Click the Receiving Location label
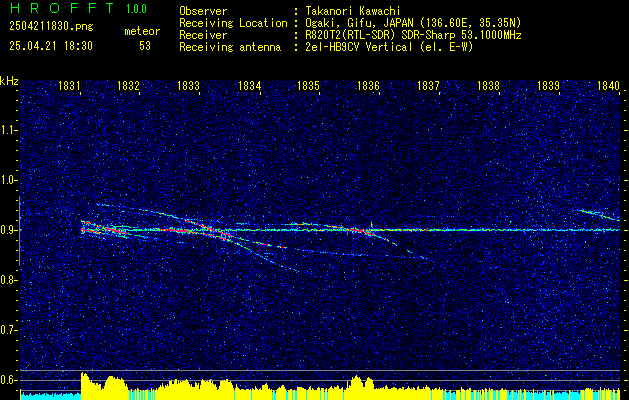 [x=233, y=23]
